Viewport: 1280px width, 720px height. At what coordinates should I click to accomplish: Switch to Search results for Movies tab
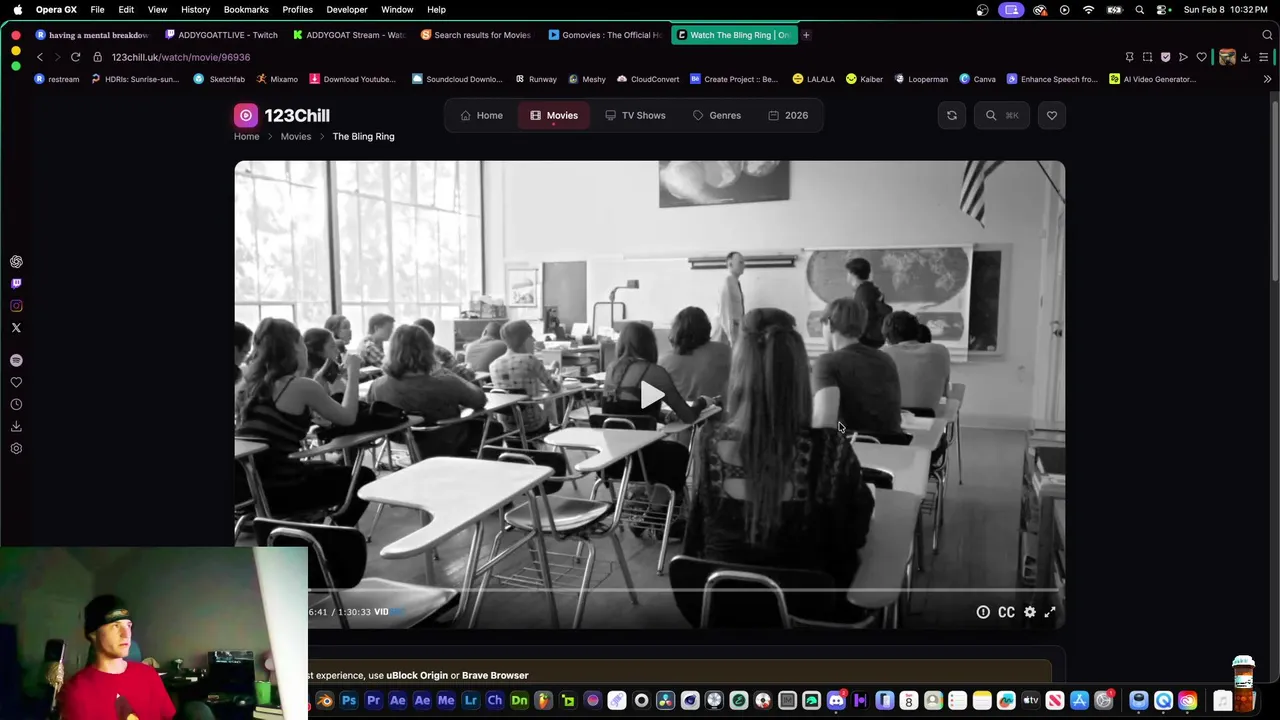tap(478, 35)
